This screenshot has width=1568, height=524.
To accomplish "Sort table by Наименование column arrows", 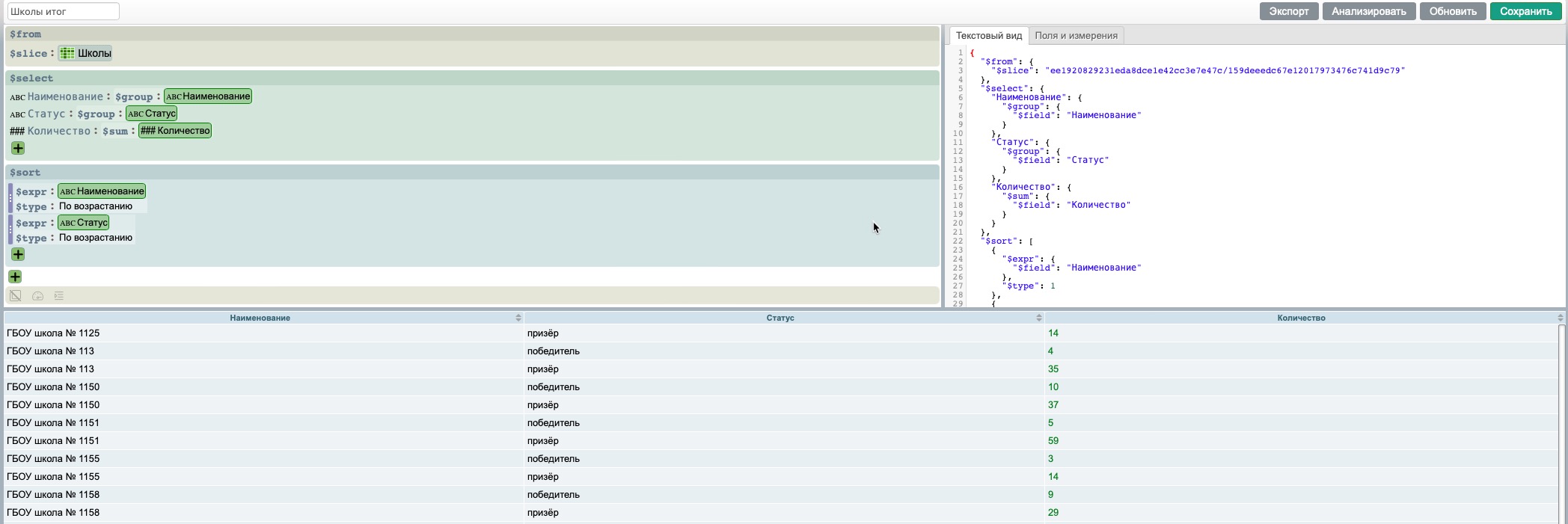I will pos(518,318).
